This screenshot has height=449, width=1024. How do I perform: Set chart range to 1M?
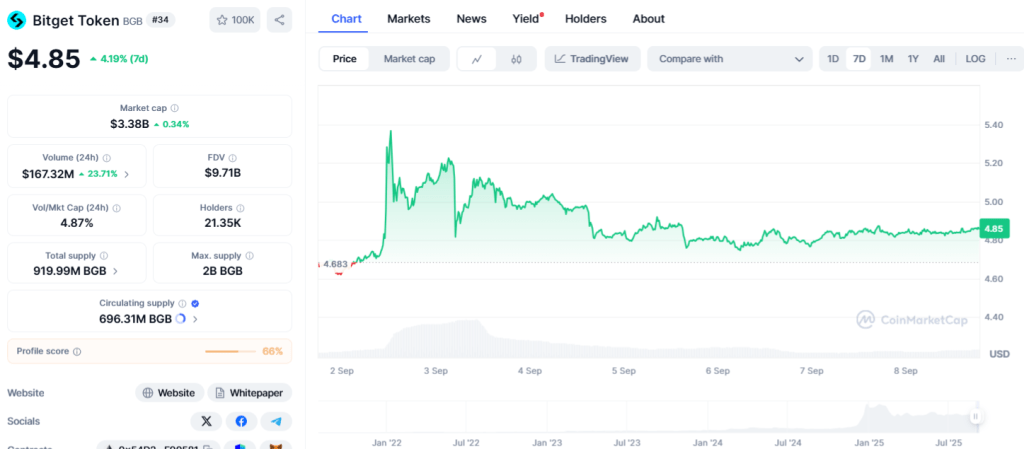click(886, 59)
